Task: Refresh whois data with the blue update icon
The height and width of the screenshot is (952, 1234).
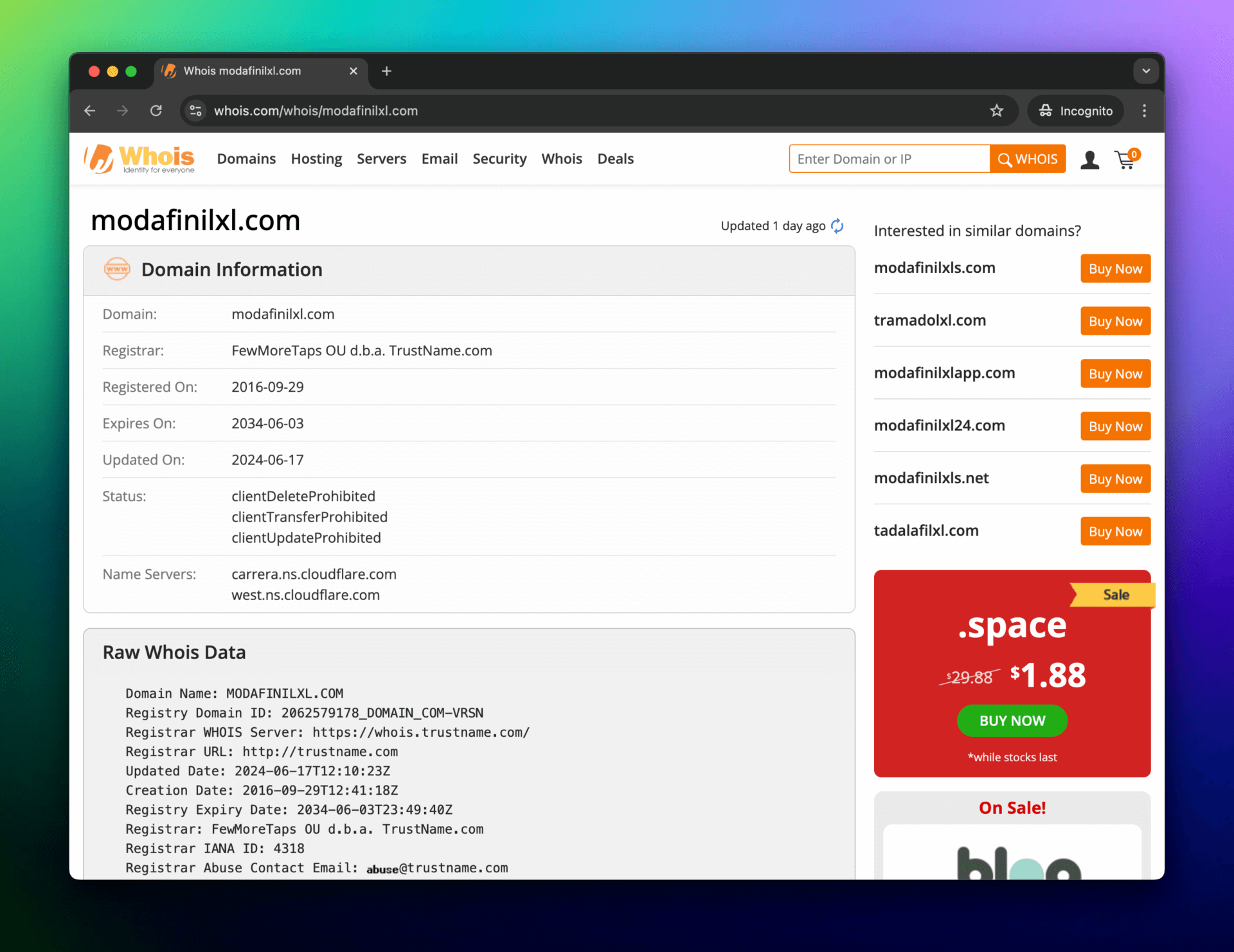Action: (837, 225)
